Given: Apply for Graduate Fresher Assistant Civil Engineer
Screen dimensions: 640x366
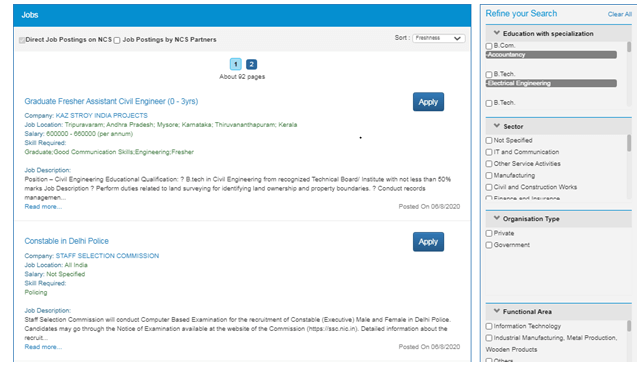Looking at the screenshot, I should pyautogui.click(x=428, y=102).
